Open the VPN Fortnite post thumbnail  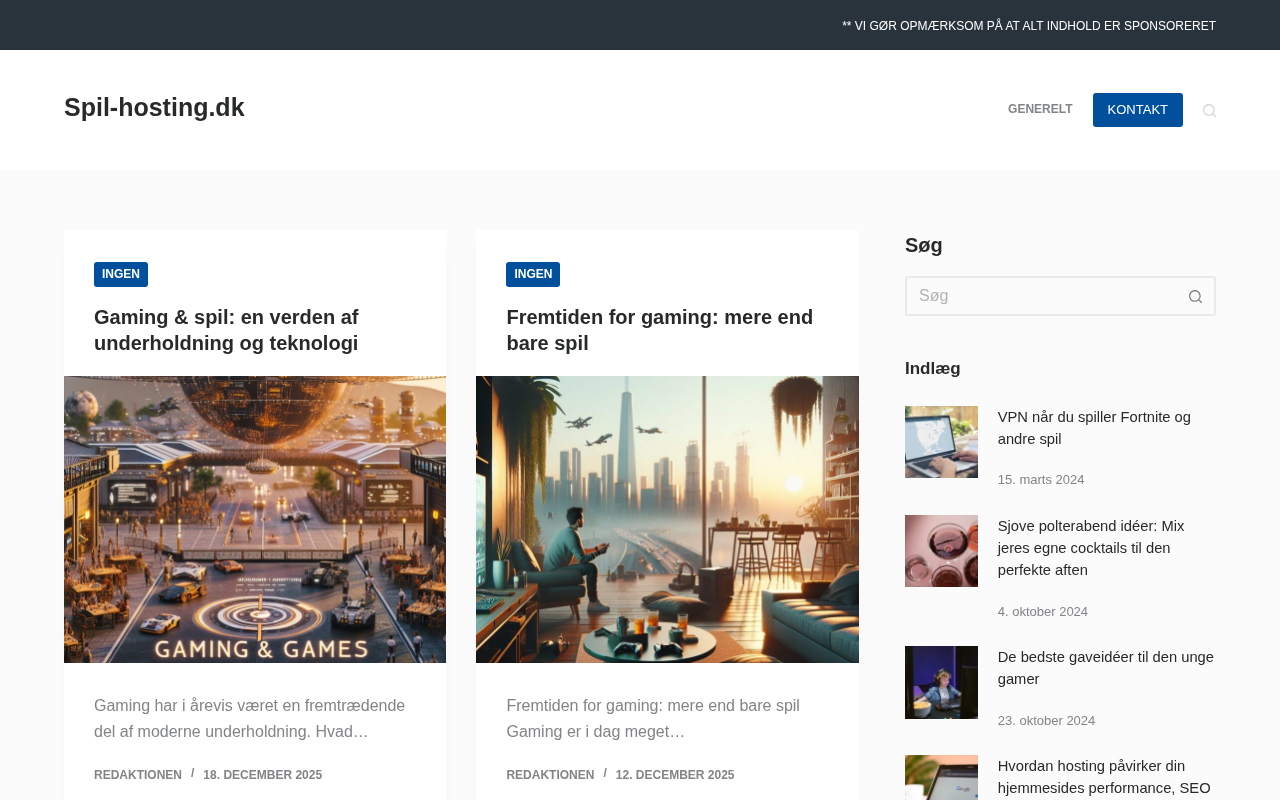941,442
